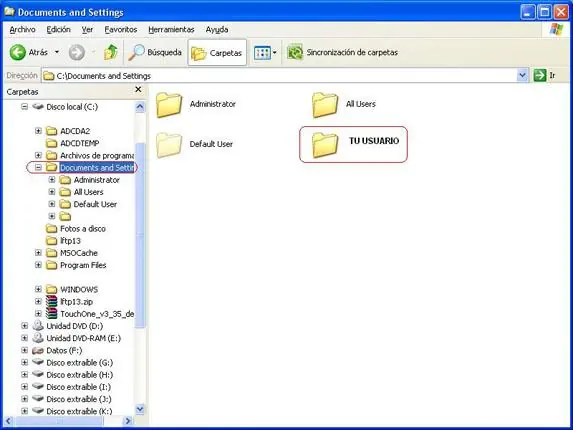Open the Búsqueda search tool
Image resolution: width=573 pixels, height=430 pixels.
(155, 53)
